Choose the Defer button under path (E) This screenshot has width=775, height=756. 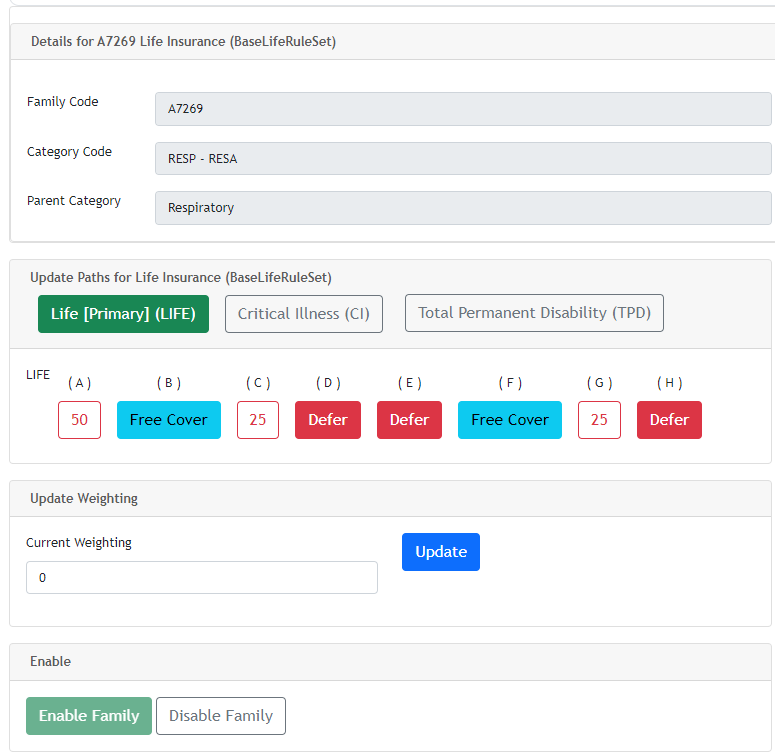point(409,420)
